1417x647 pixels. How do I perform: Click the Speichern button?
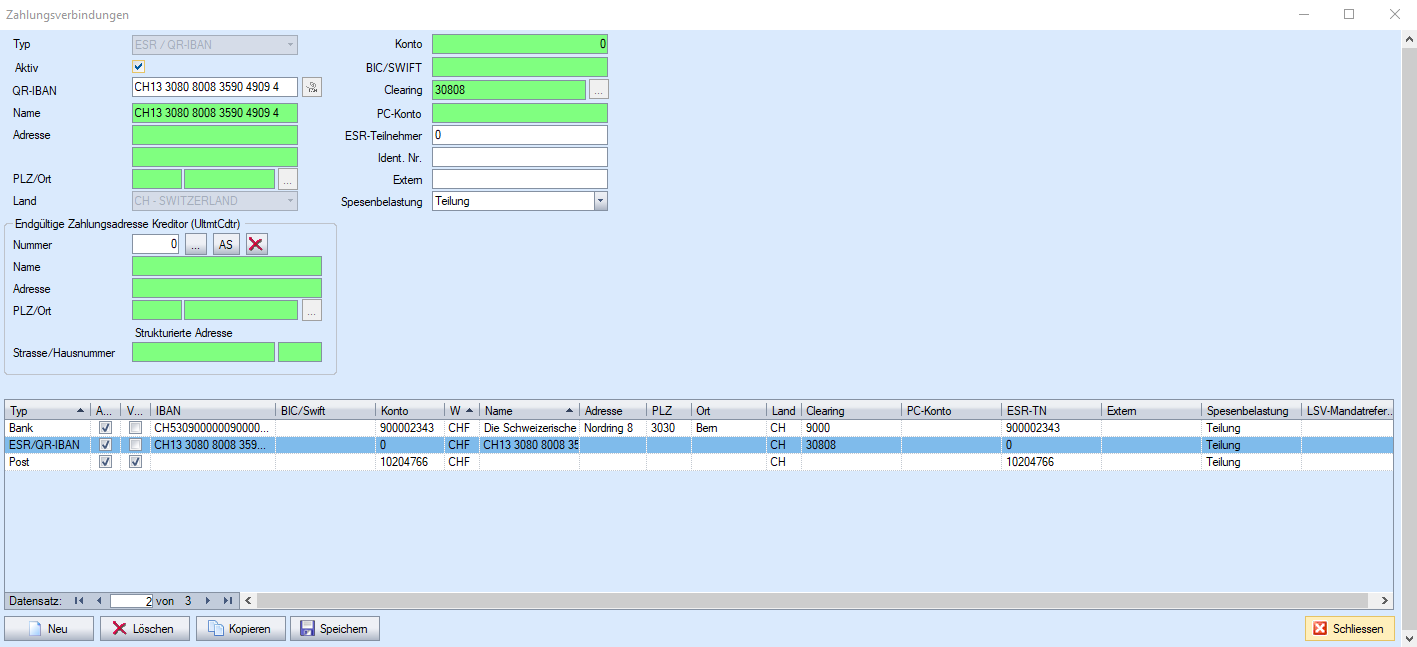click(x=335, y=629)
